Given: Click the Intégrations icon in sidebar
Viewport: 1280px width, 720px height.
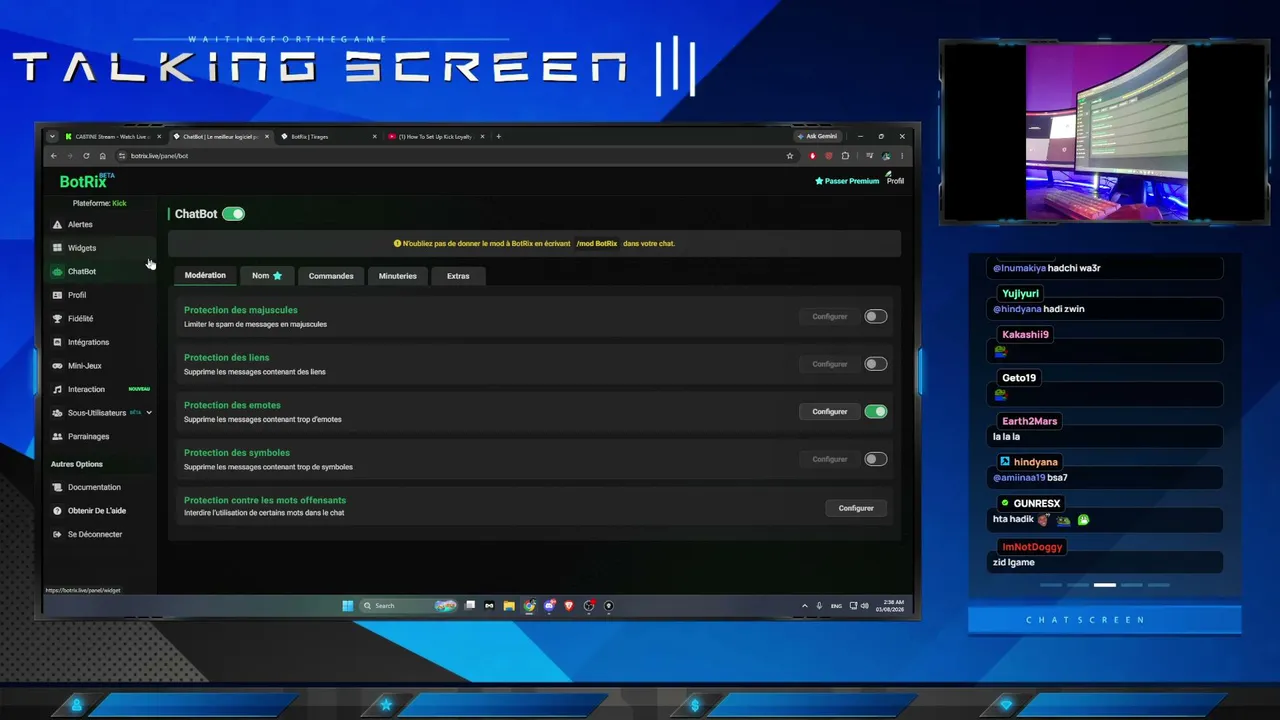Looking at the screenshot, I should pos(57,342).
